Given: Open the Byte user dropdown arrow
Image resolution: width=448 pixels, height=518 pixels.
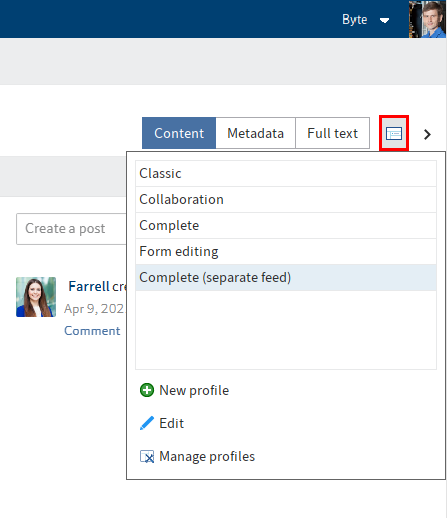Looking at the screenshot, I should (384, 21).
